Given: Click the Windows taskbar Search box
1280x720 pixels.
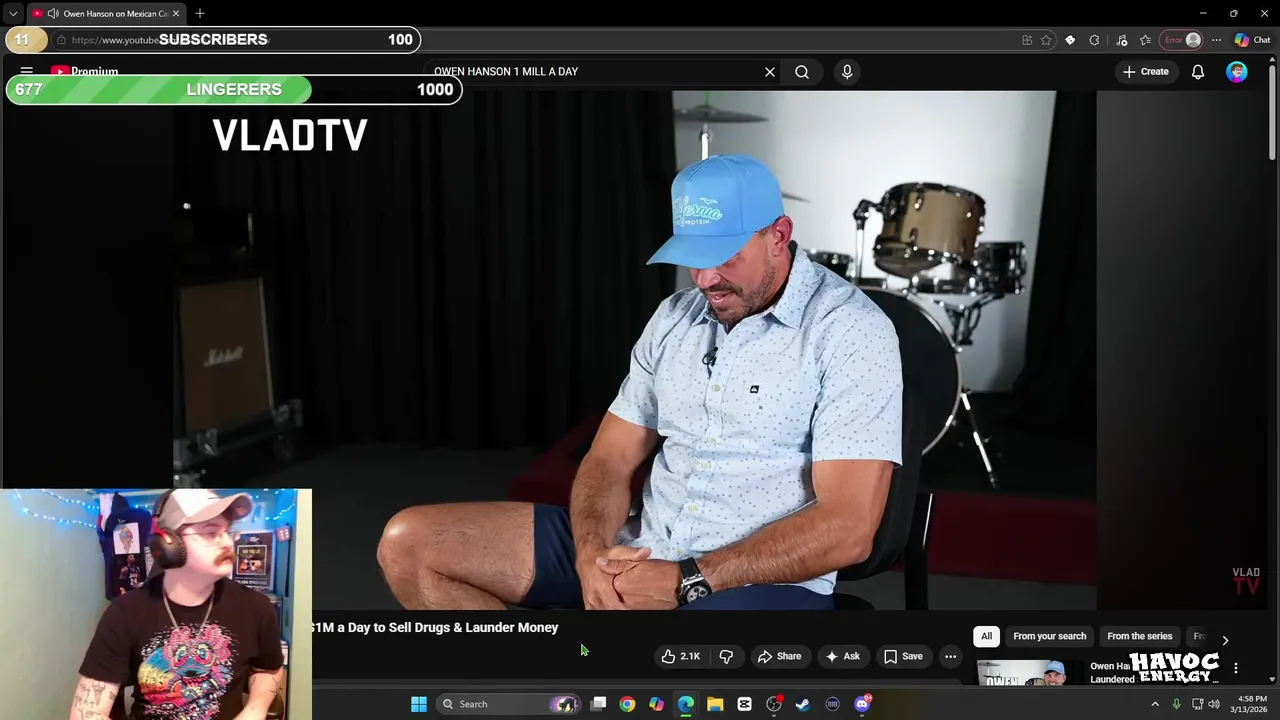Looking at the screenshot, I should click(x=508, y=704).
